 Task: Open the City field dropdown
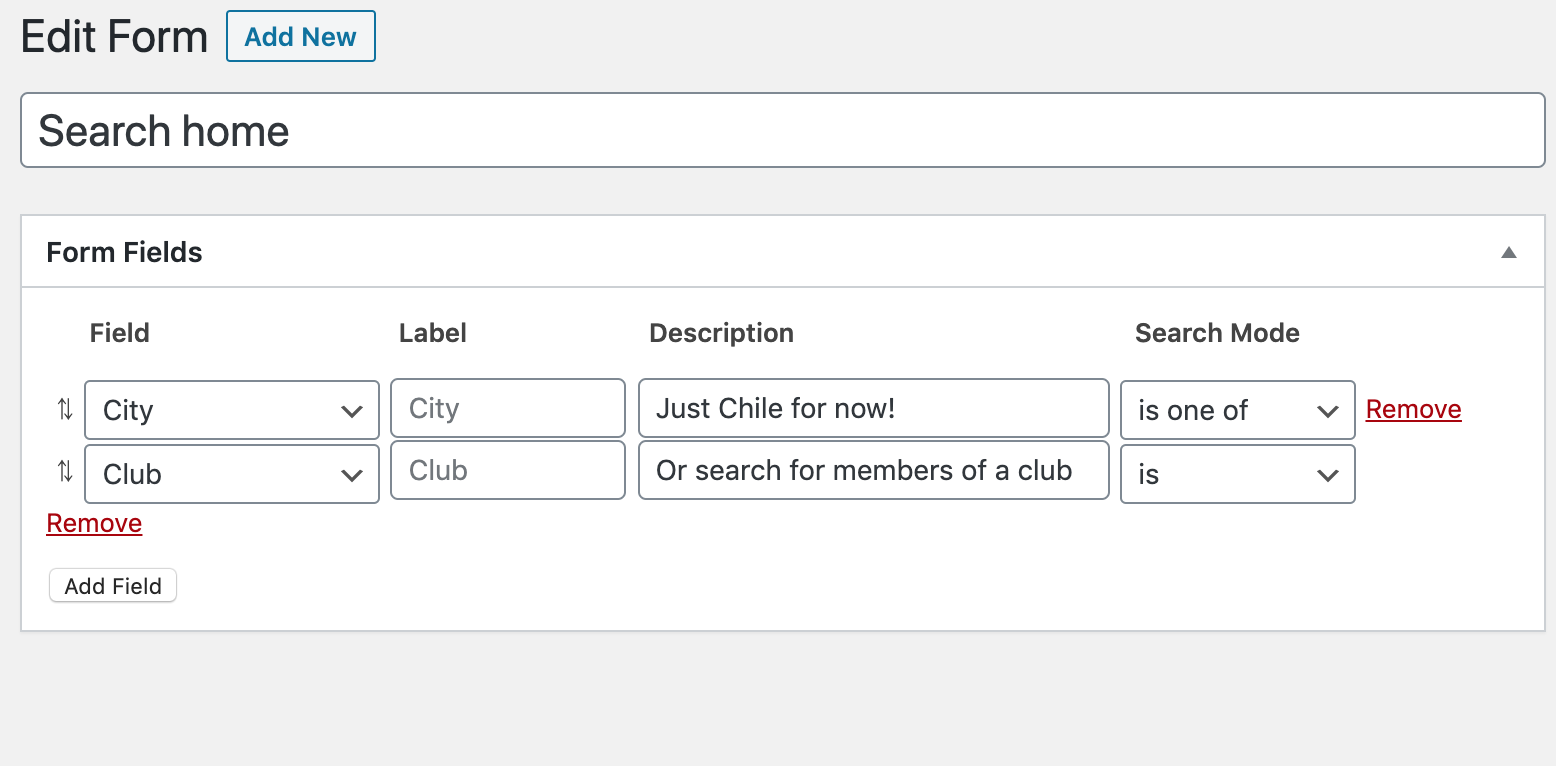(x=232, y=410)
